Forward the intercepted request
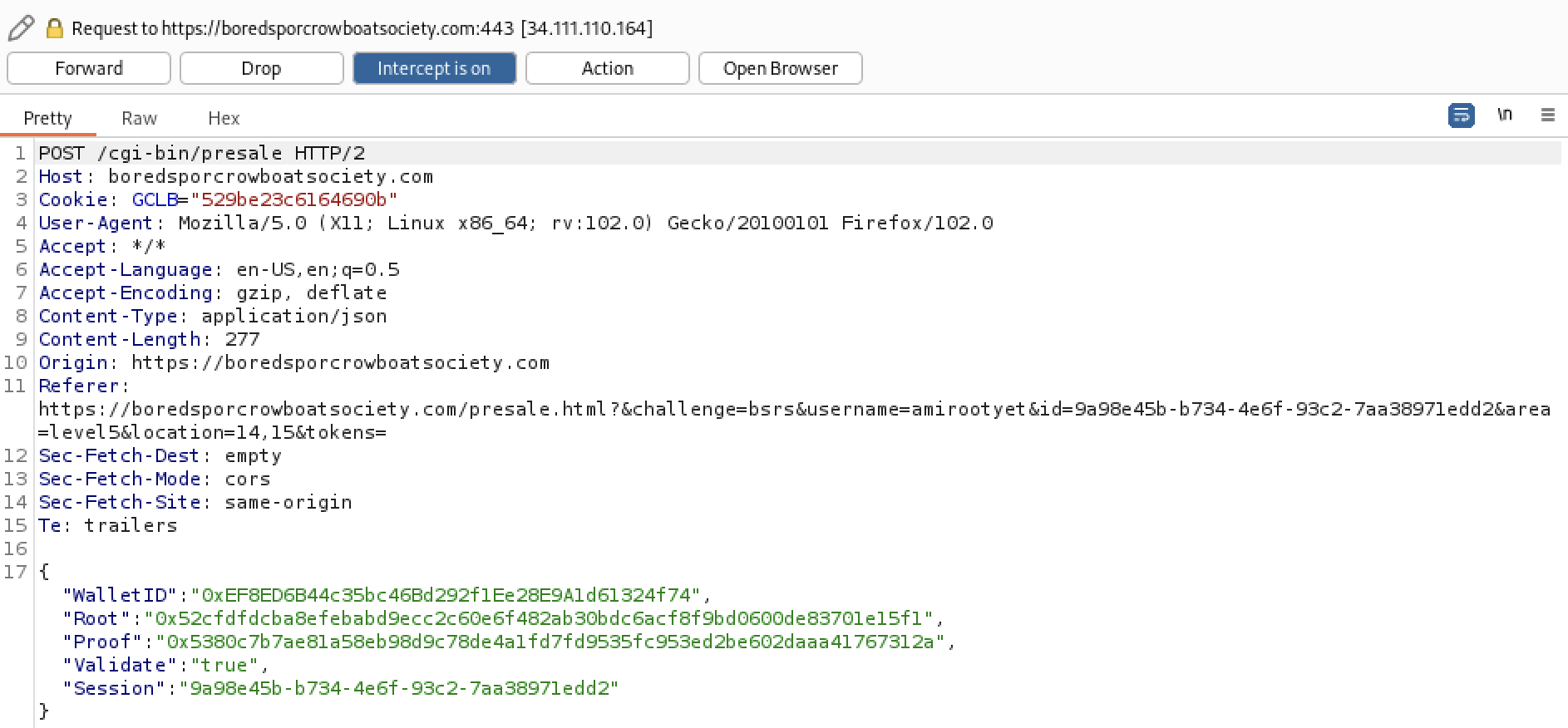The image size is (1568, 728). pos(89,68)
